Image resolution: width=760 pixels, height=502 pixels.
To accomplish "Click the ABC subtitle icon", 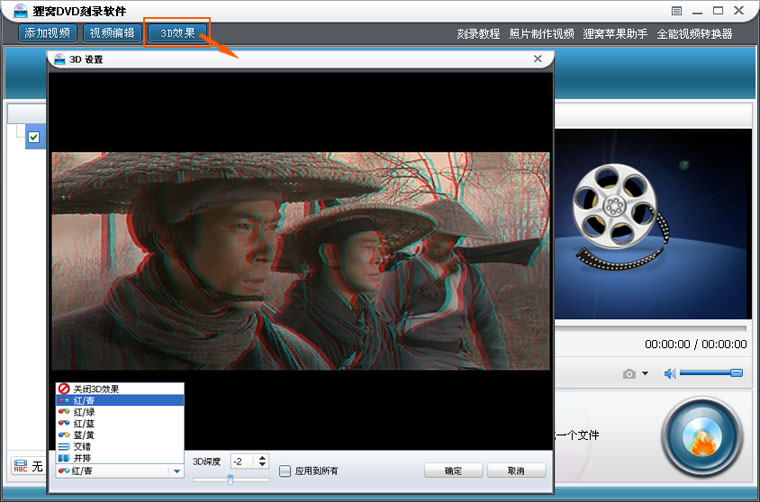I will click(20, 466).
